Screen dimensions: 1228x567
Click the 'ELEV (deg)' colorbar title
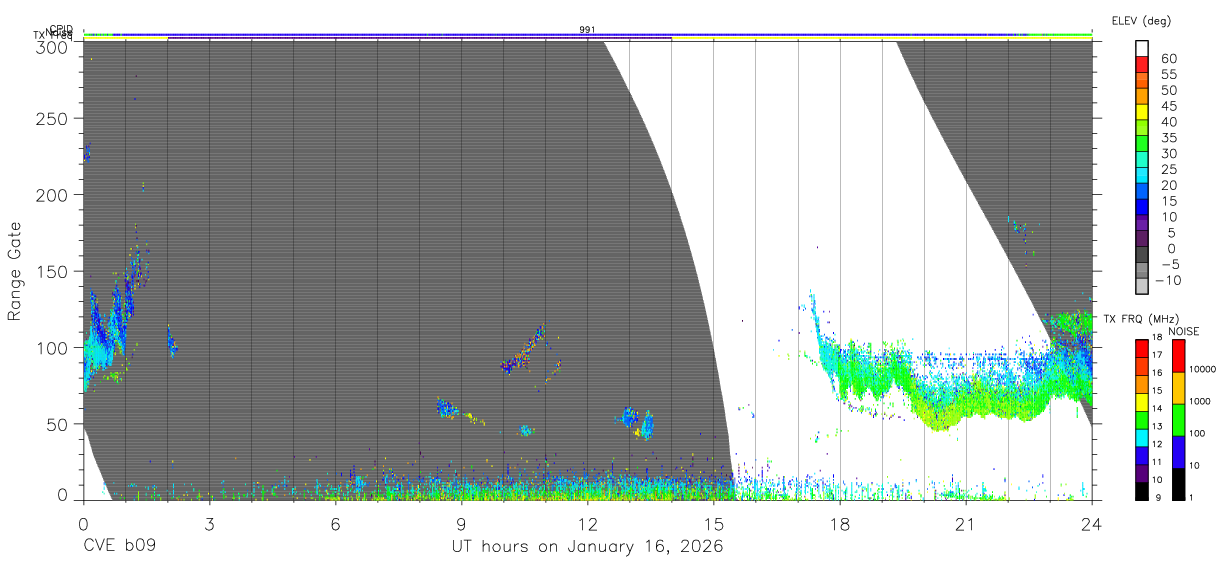pyautogui.click(x=1141, y=21)
